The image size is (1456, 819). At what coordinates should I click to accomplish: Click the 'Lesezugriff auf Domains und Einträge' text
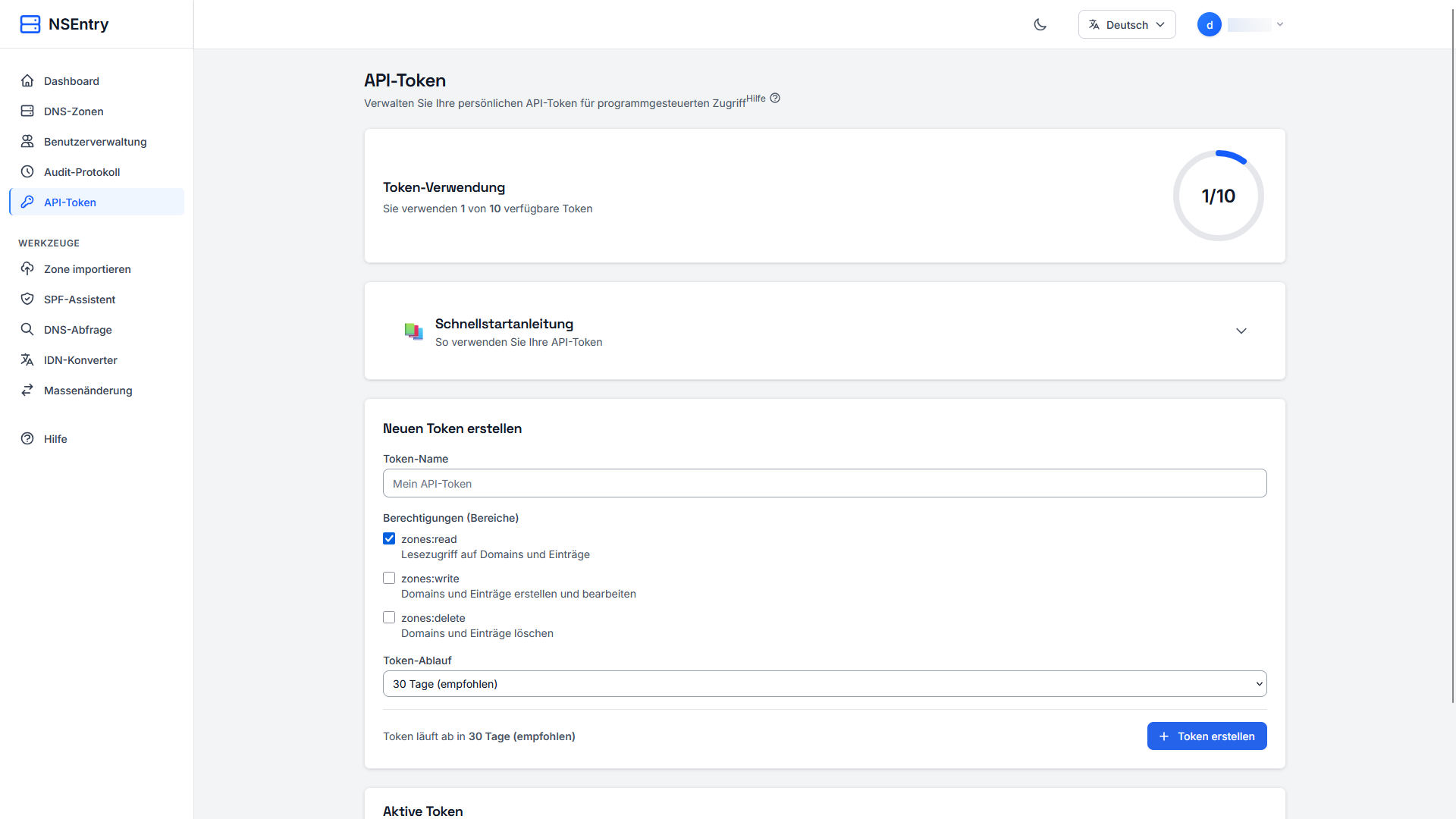point(495,554)
